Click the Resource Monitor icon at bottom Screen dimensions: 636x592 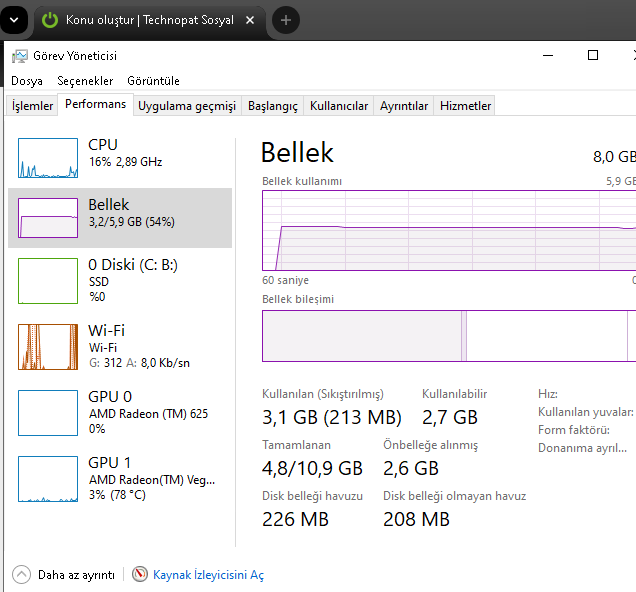click(x=140, y=575)
